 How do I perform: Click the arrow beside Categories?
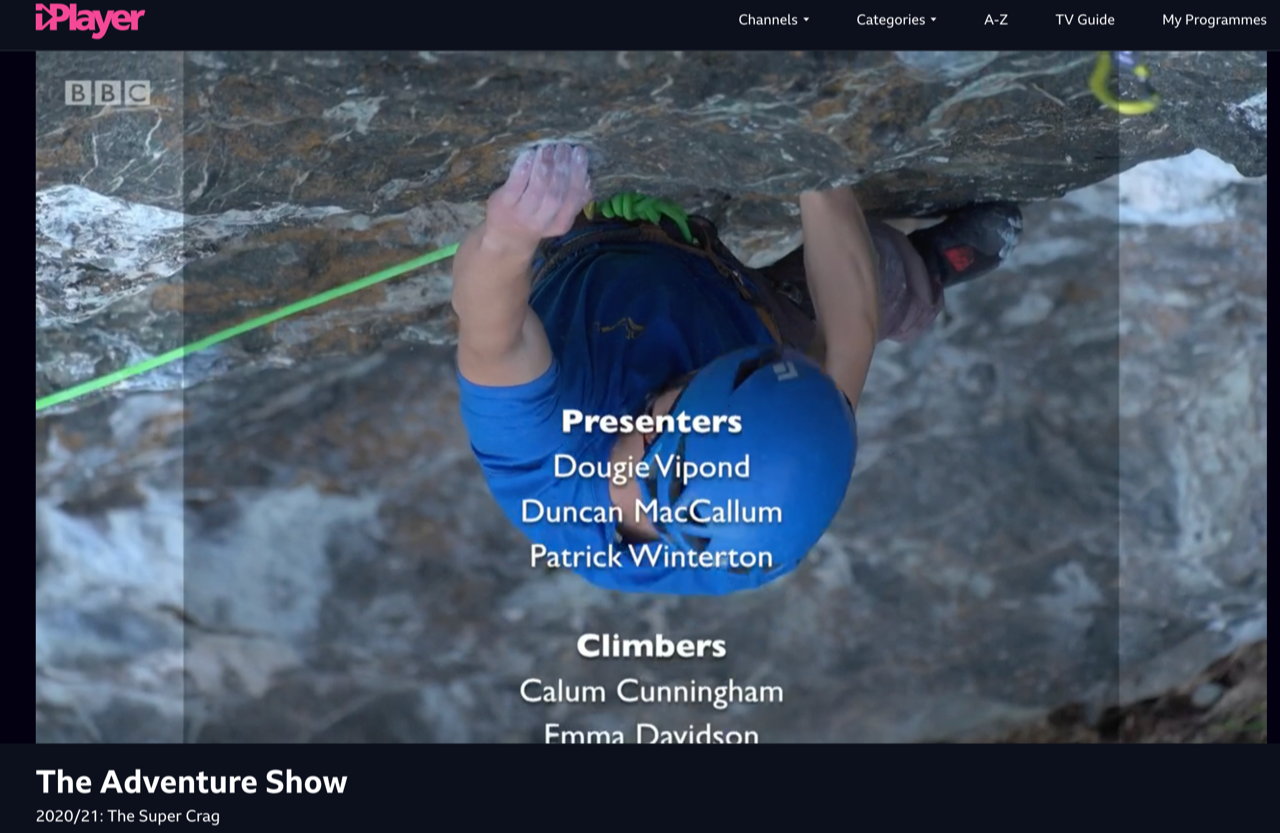(933, 20)
